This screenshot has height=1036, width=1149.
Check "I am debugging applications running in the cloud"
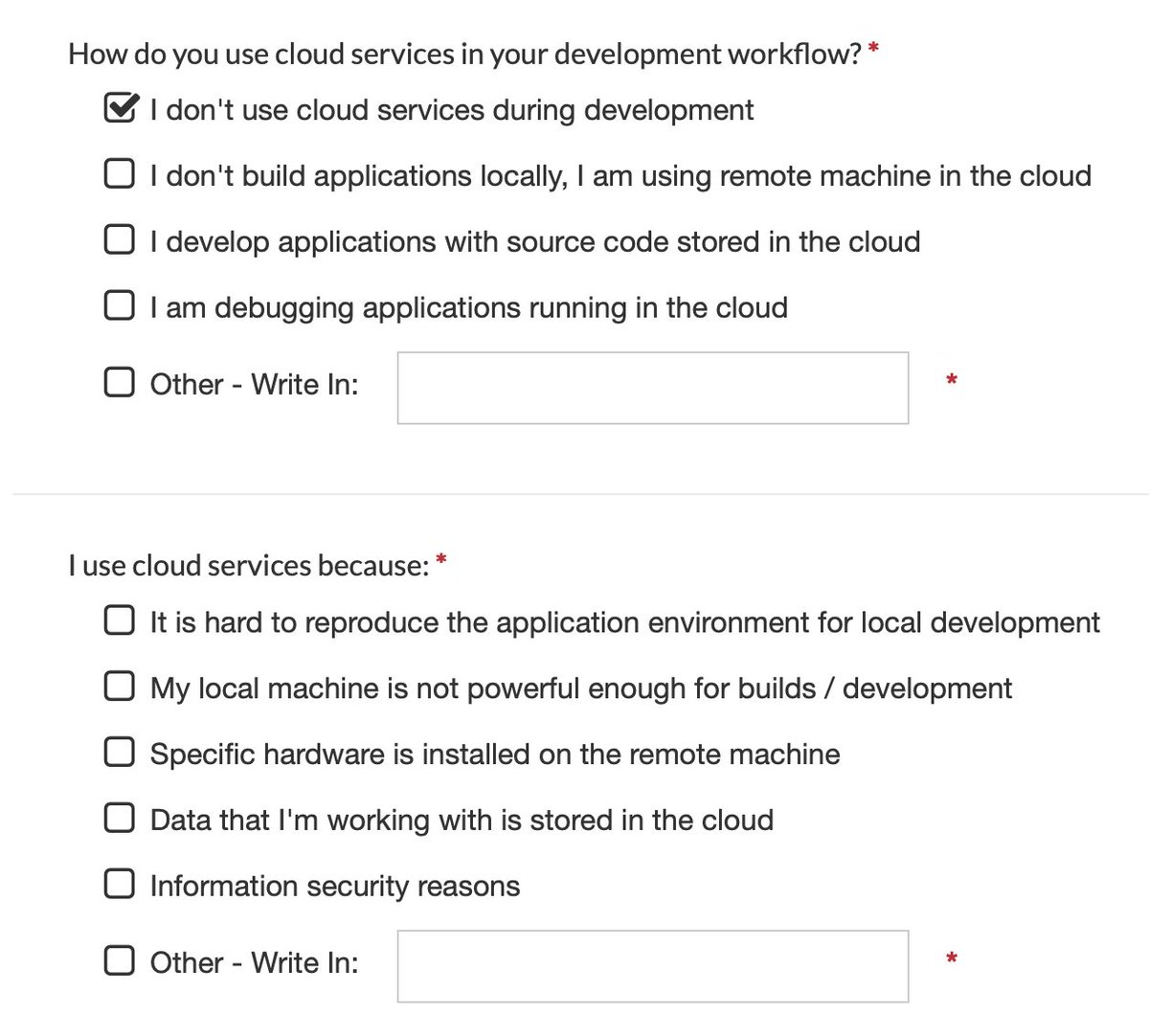coord(119,307)
